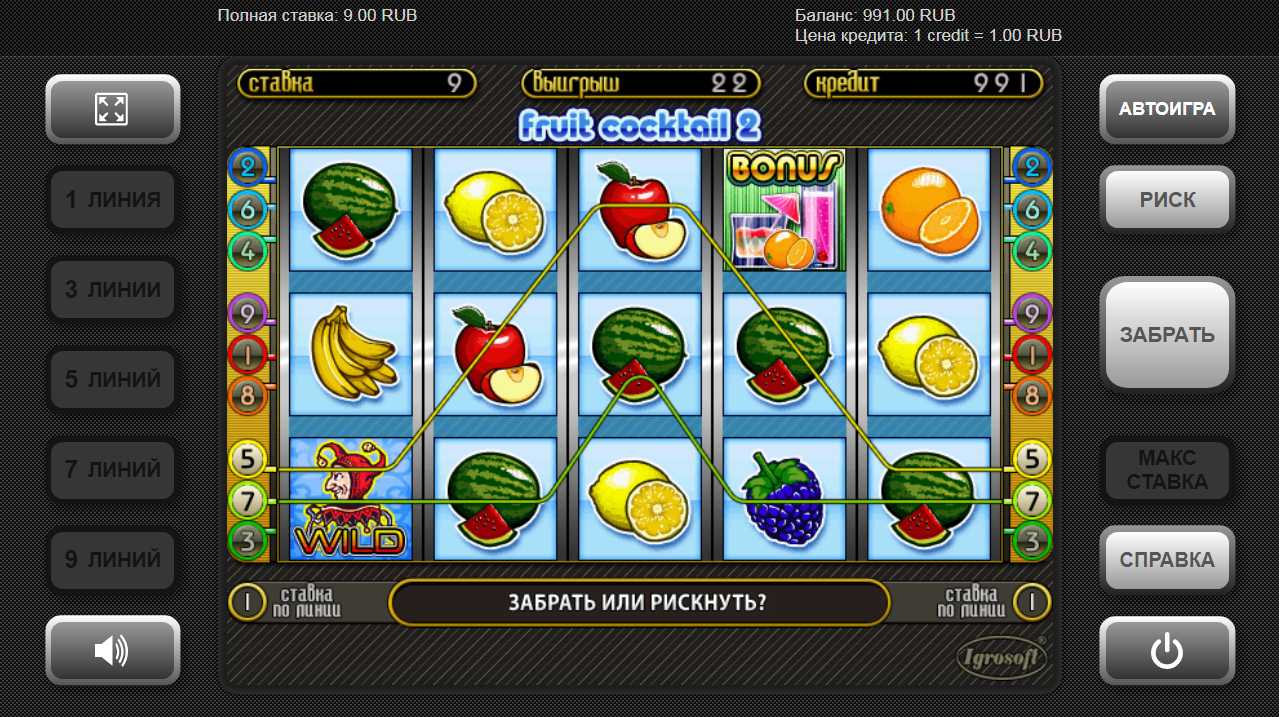Click the power icon to exit

coord(1167,651)
